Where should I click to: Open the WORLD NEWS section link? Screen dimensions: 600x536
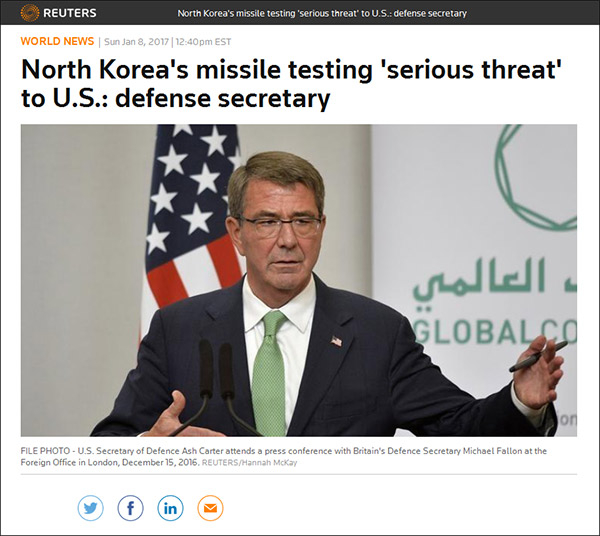click(57, 41)
